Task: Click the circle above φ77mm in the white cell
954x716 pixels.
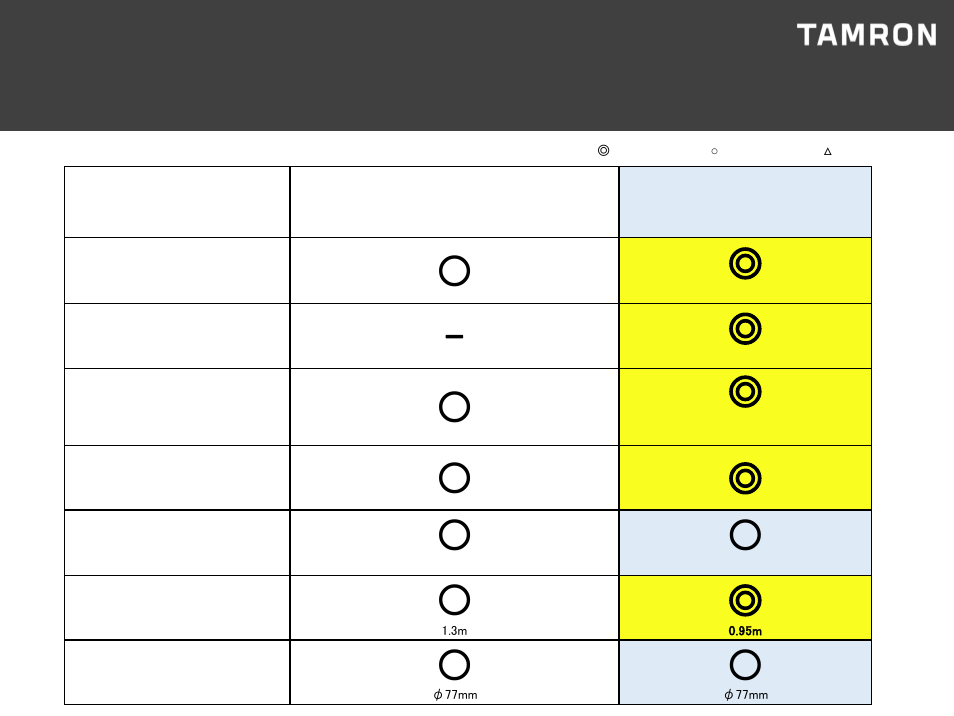Action: click(454, 665)
